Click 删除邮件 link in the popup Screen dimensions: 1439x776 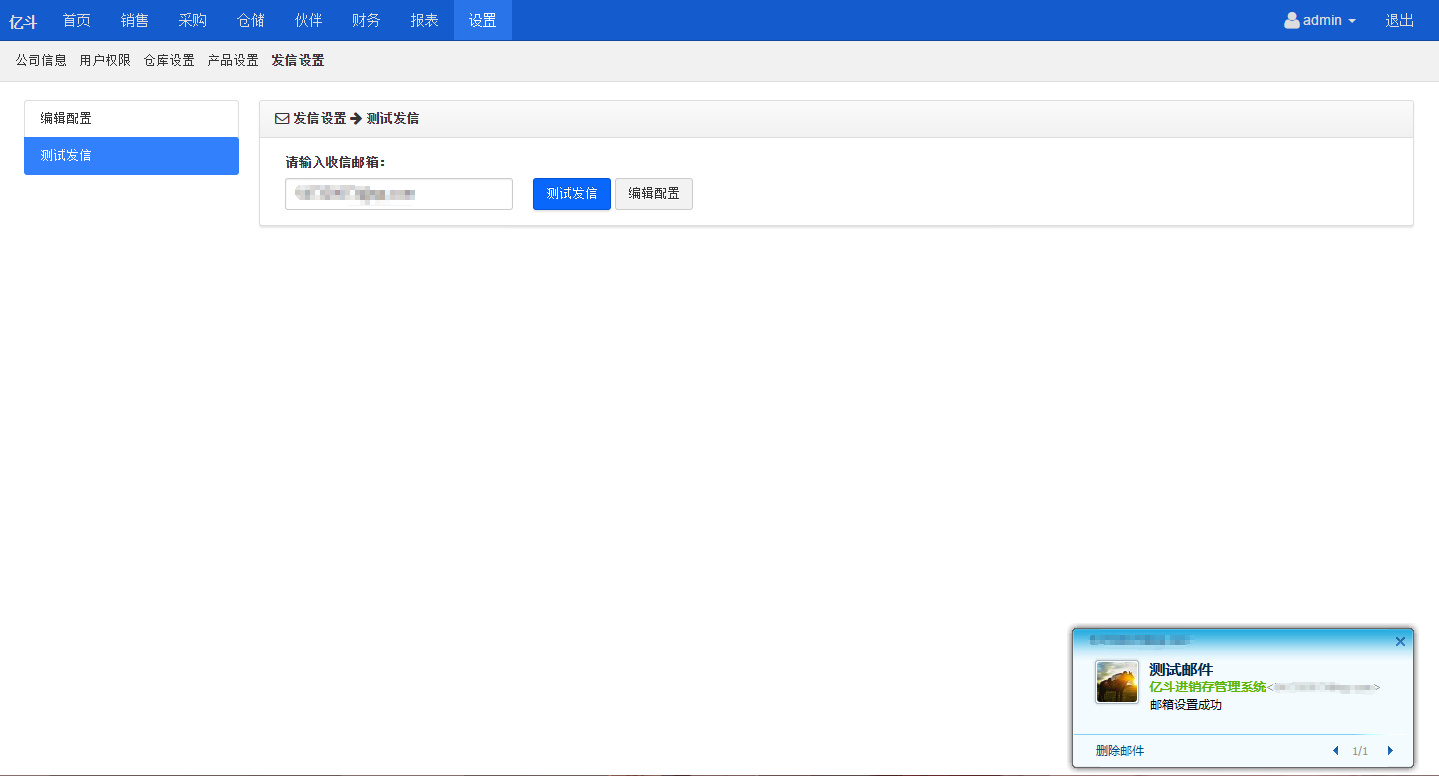(x=1119, y=751)
